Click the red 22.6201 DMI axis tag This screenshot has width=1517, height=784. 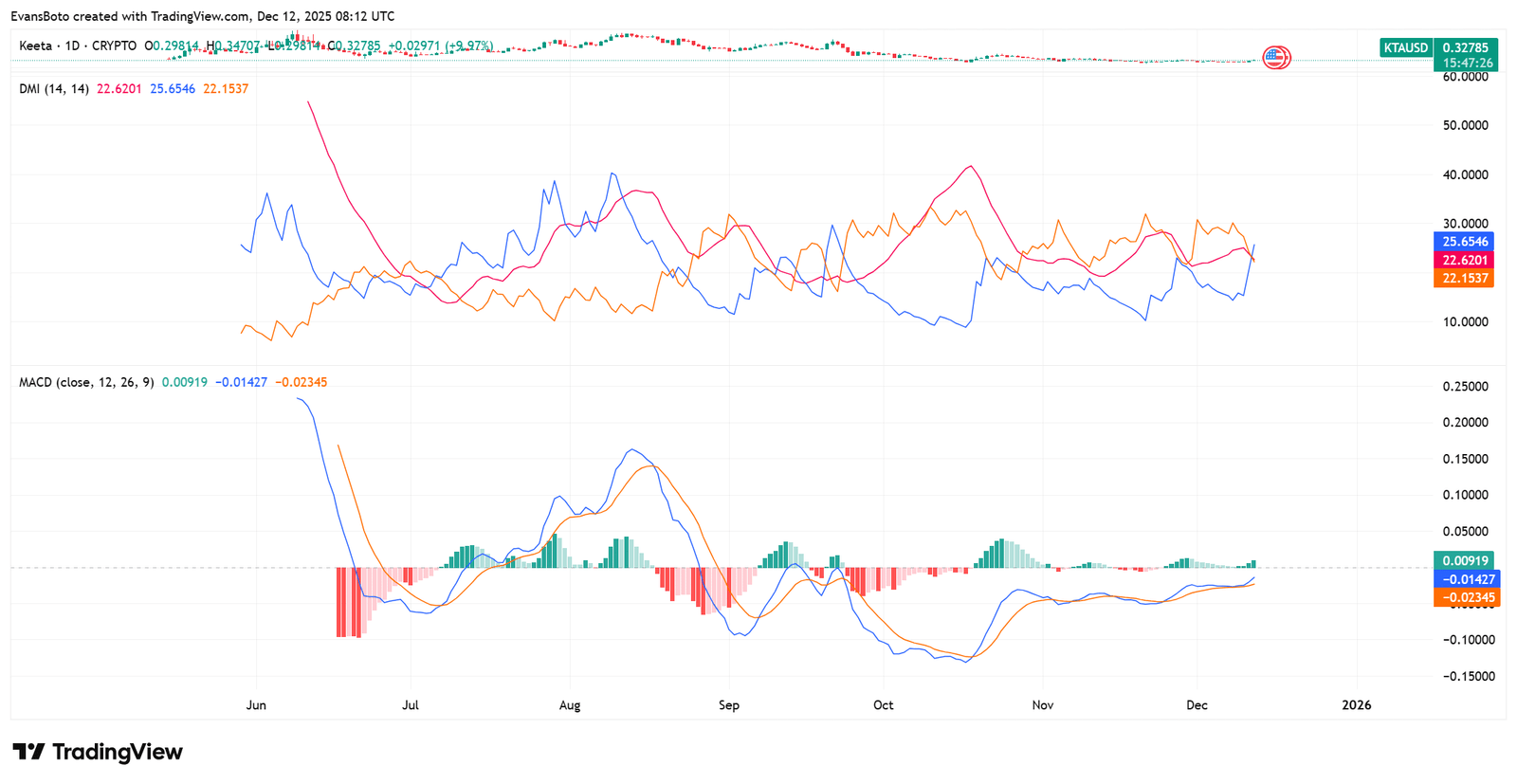pos(1465,260)
